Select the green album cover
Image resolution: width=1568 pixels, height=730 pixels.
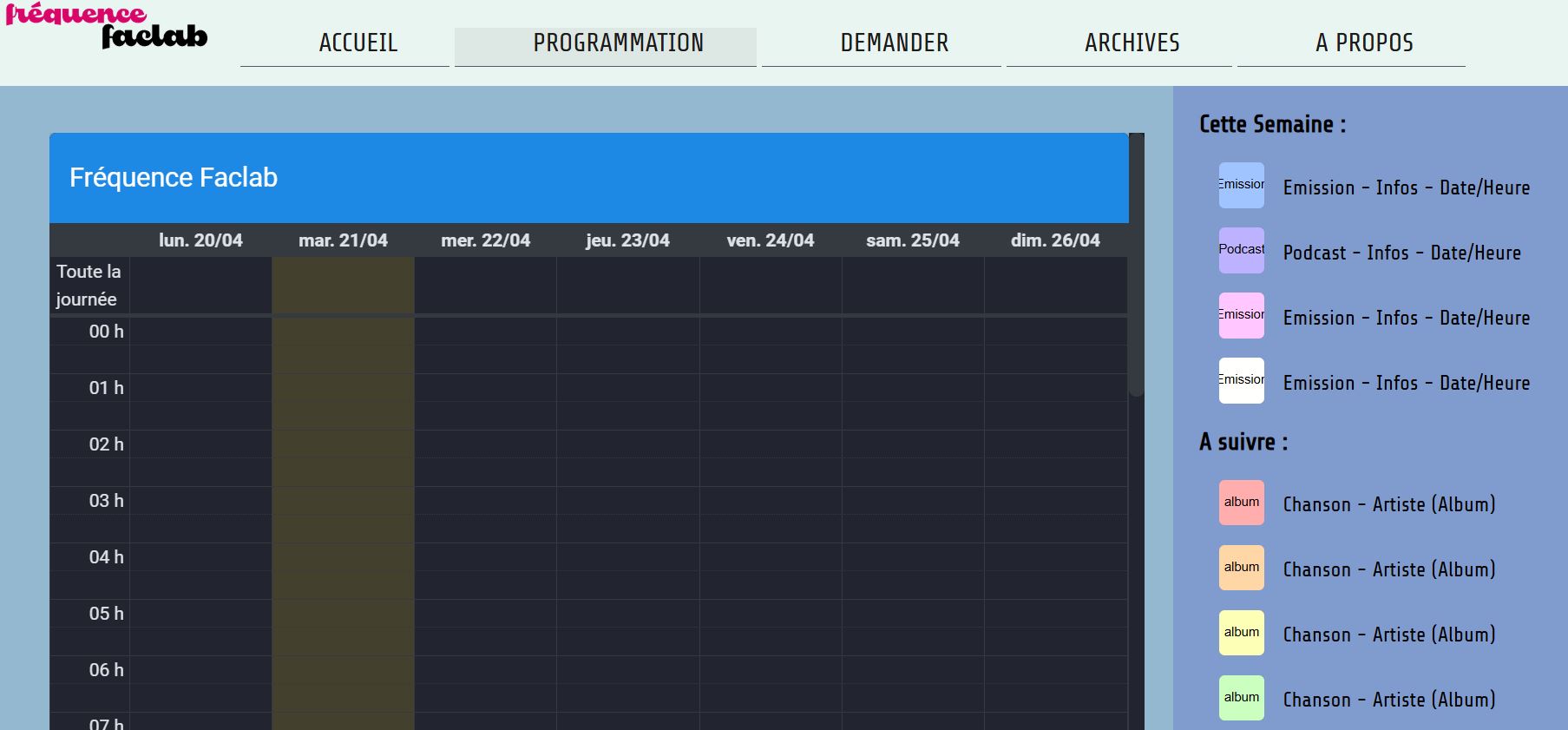[x=1242, y=698]
